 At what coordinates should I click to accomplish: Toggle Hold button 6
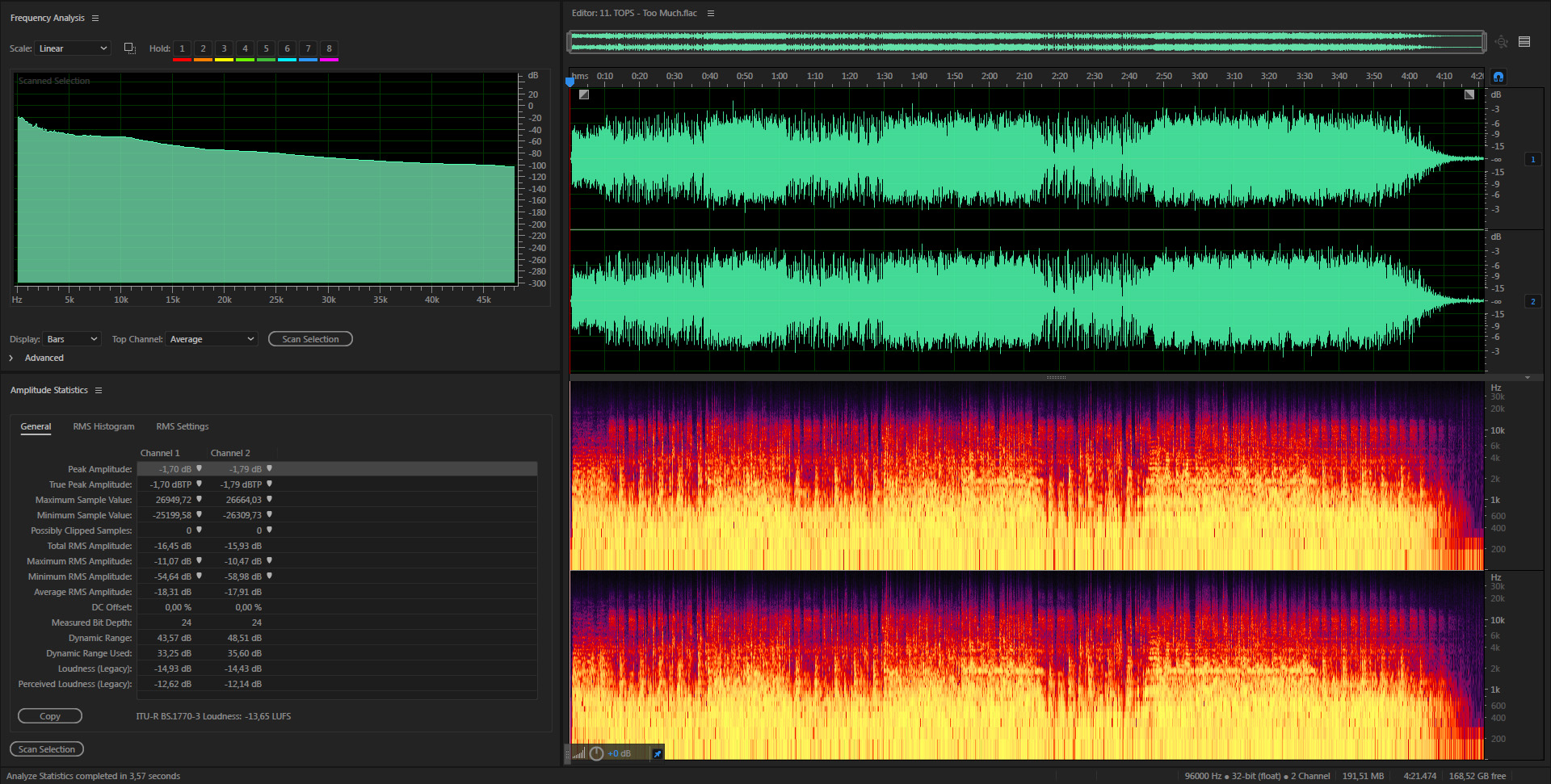pyautogui.click(x=287, y=48)
